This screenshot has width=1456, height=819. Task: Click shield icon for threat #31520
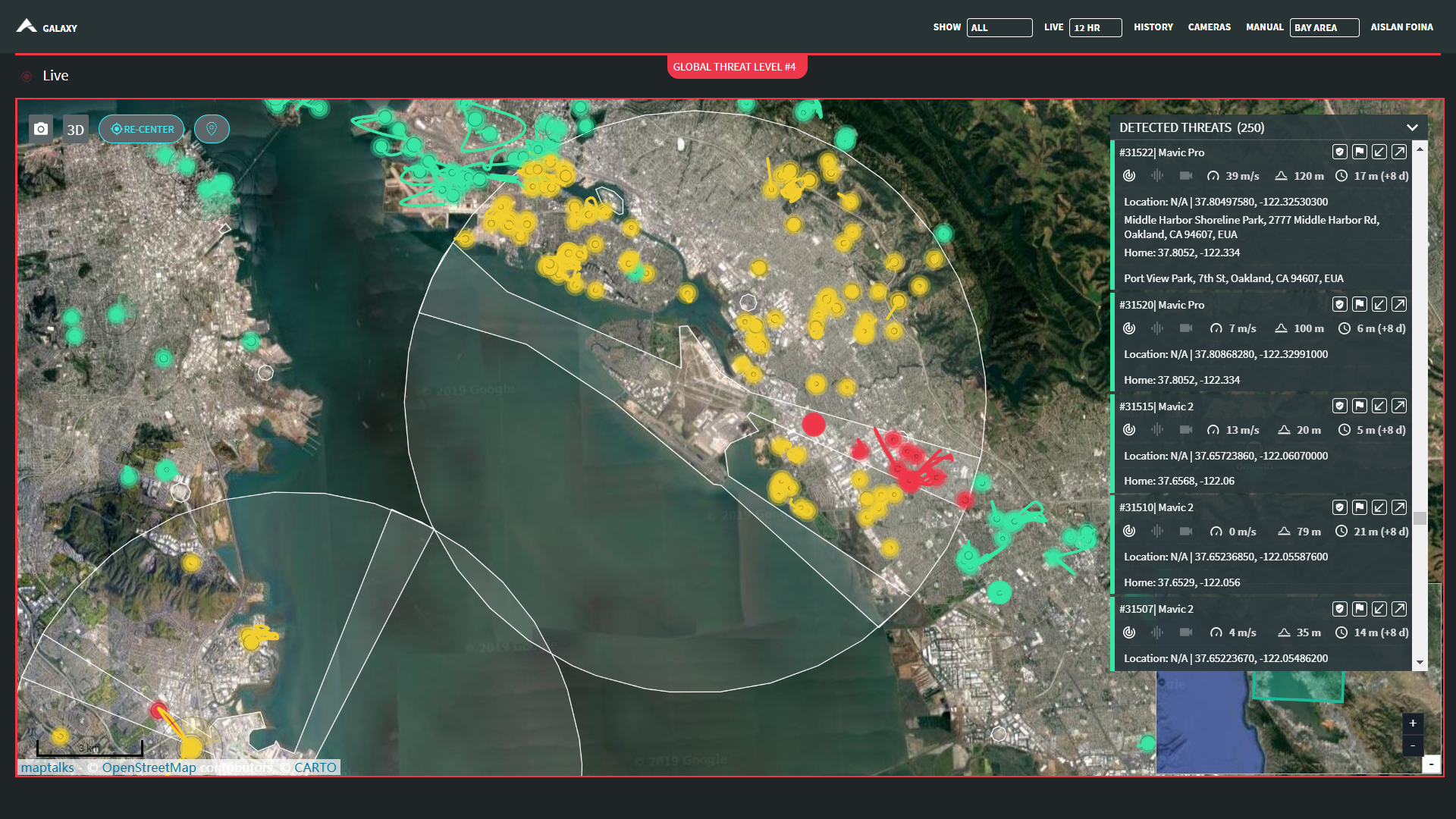click(x=1340, y=304)
